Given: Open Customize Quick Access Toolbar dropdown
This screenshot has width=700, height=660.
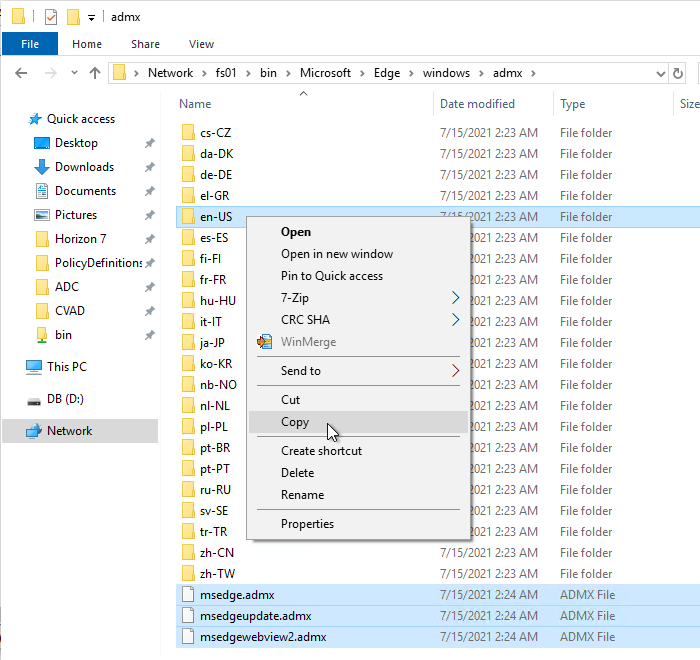Looking at the screenshot, I should (91, 18).
